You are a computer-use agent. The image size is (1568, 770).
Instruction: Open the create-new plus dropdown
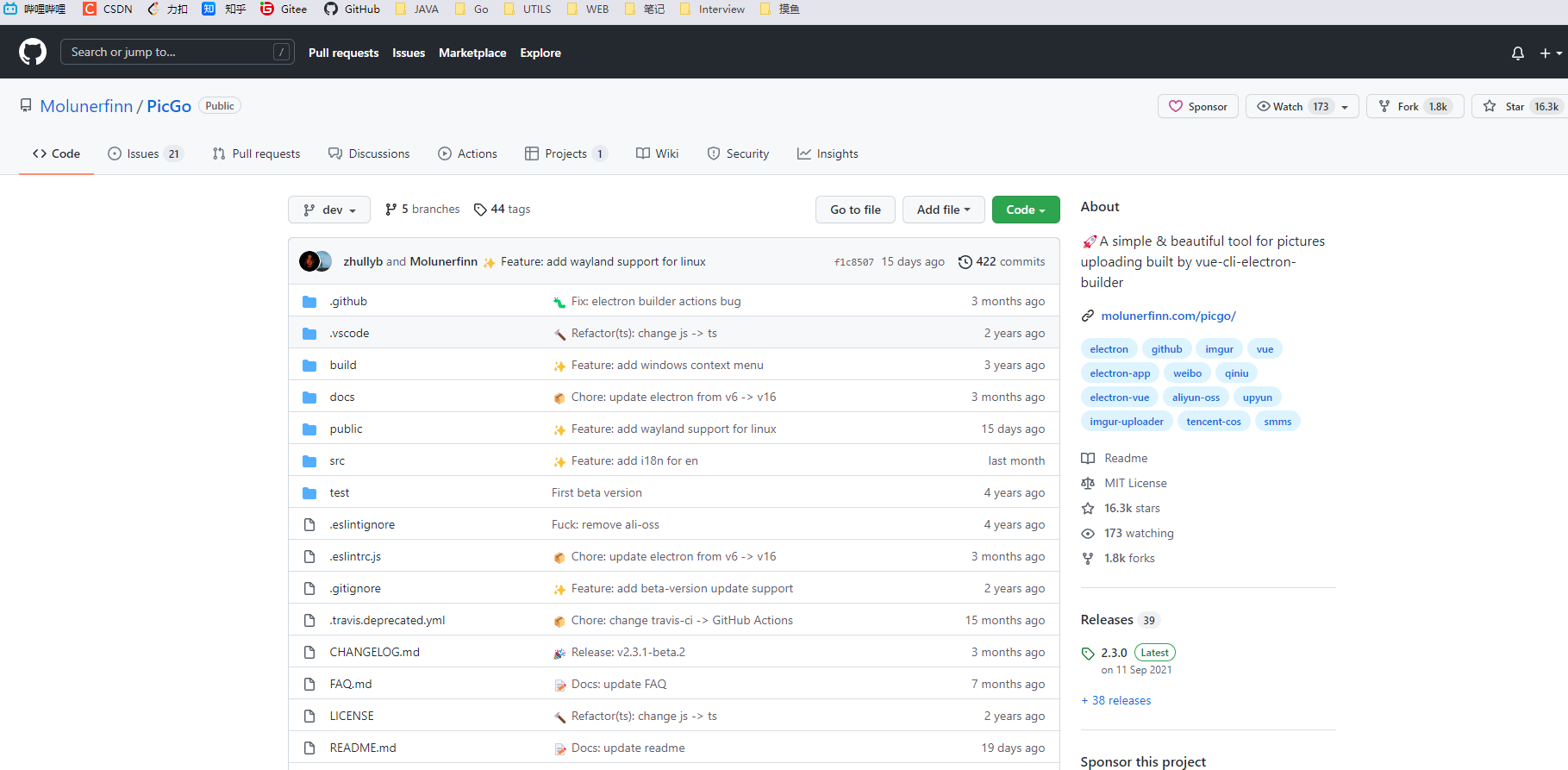1551,53
